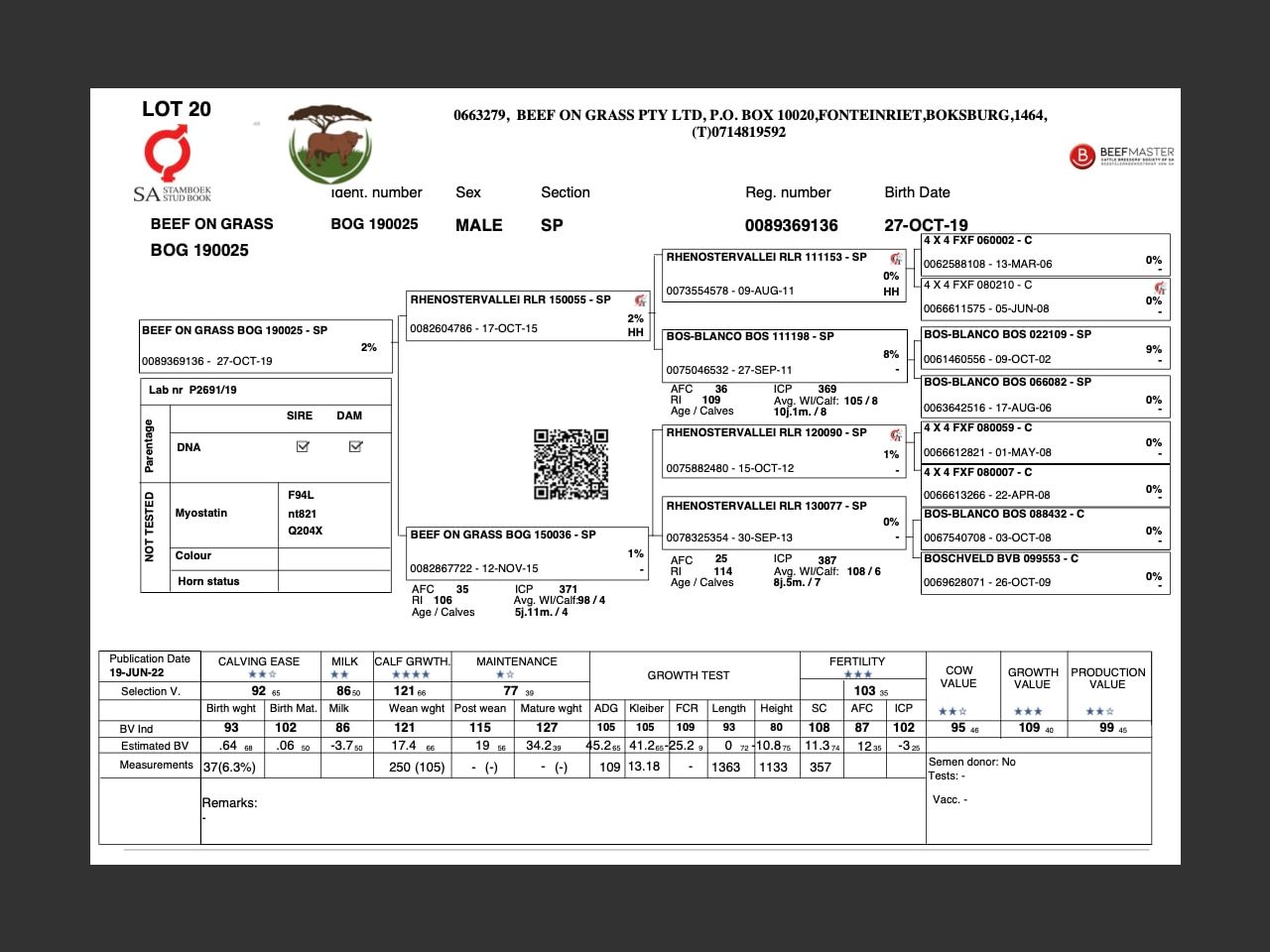
Task: Toggle the DNA Dam checkbox
Action: (x=355, y=447)
